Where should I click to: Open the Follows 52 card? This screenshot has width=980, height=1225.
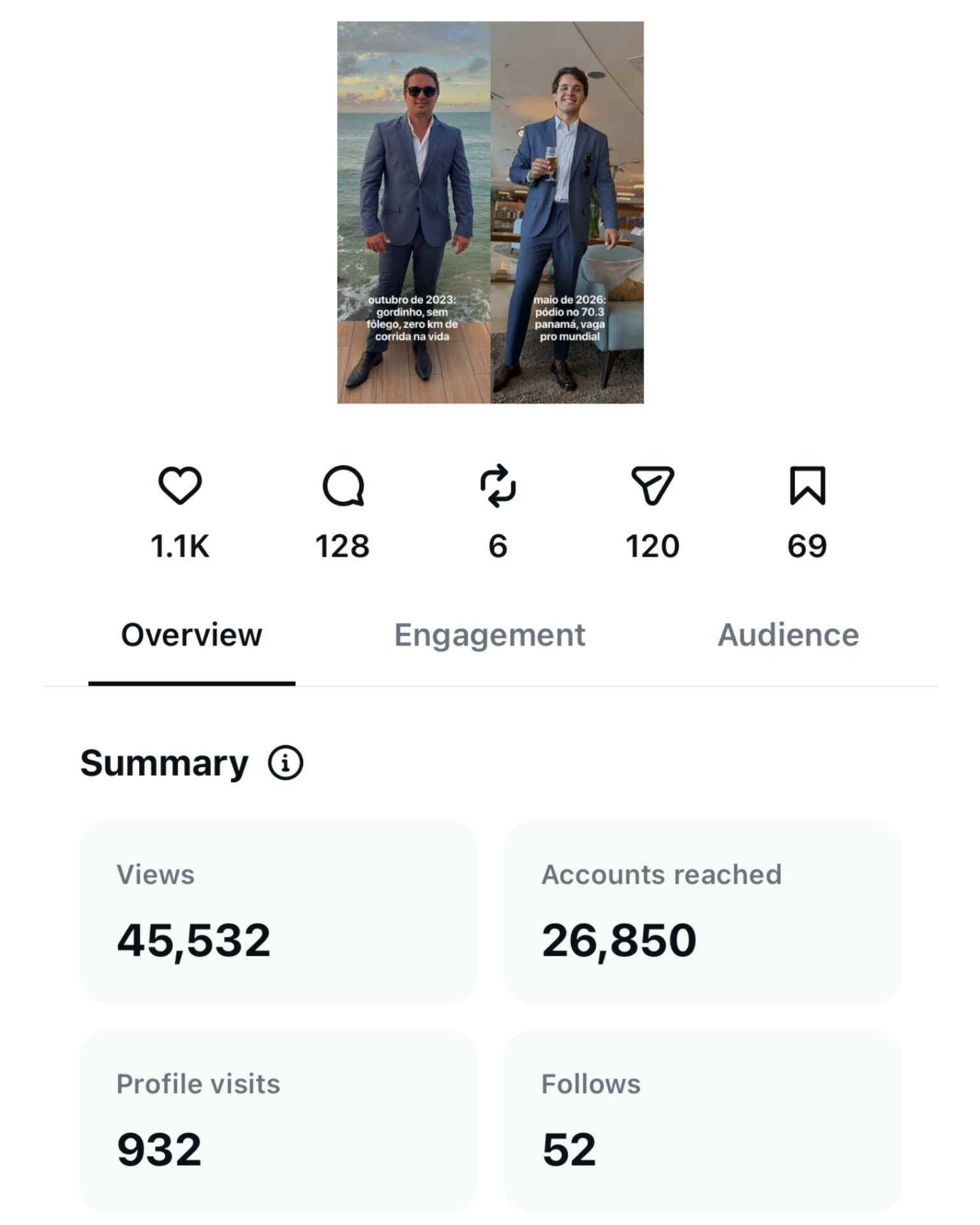click(703, 1121)
